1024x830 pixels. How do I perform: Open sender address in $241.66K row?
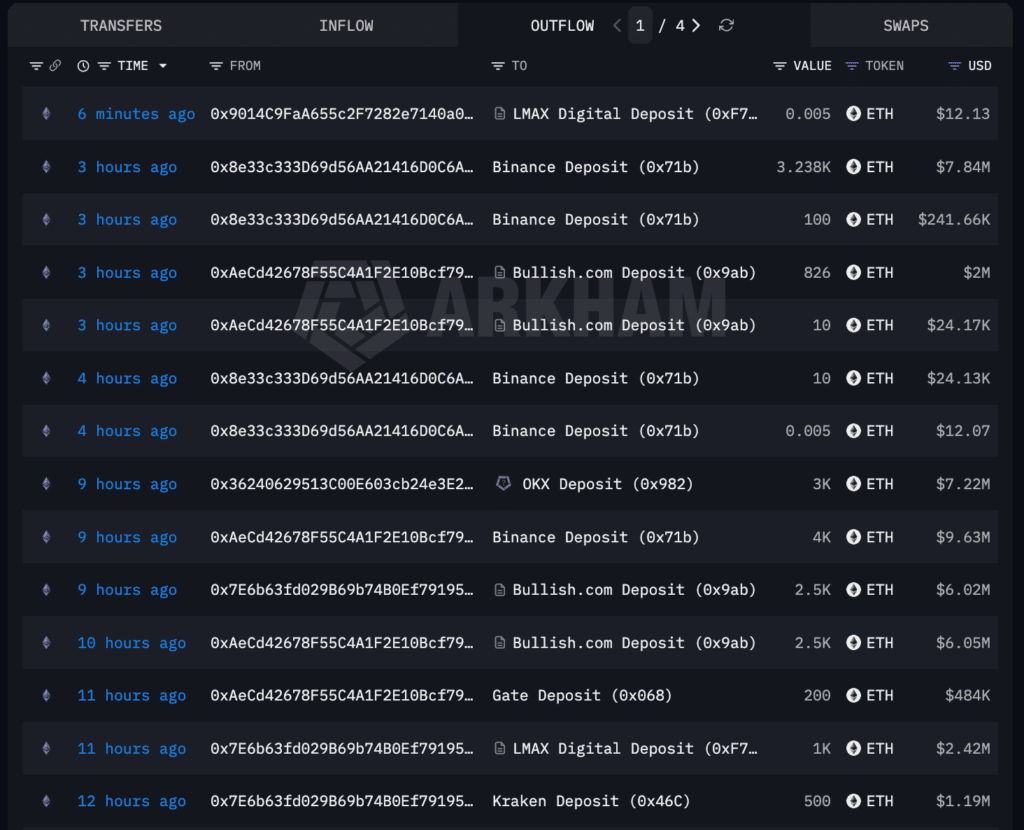pyautogui.click(x=342, y=219)
